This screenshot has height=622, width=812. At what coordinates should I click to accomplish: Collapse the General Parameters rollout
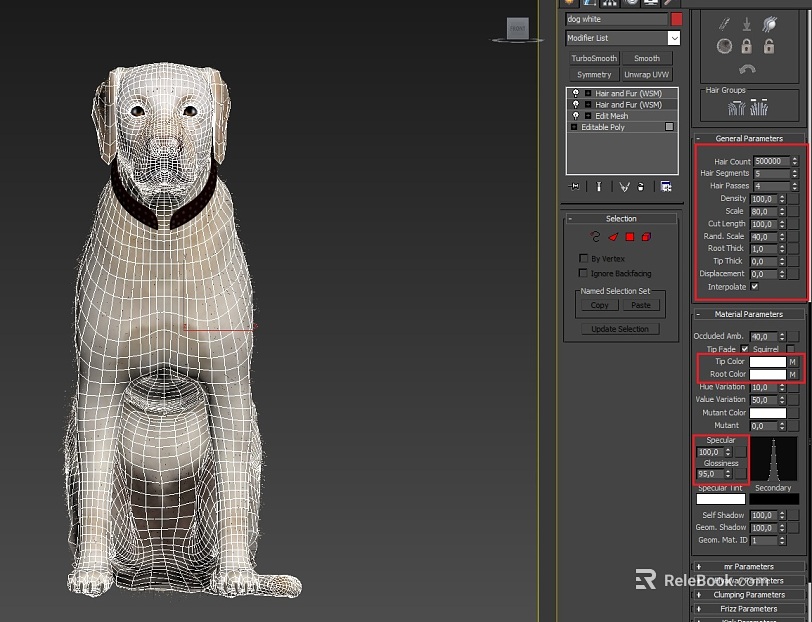[749, 138]
